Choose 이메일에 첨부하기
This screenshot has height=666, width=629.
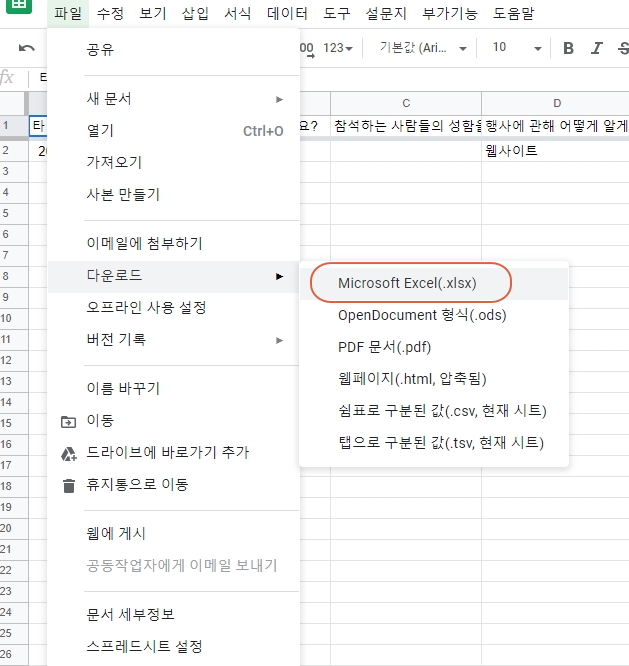tap(174, 243)
